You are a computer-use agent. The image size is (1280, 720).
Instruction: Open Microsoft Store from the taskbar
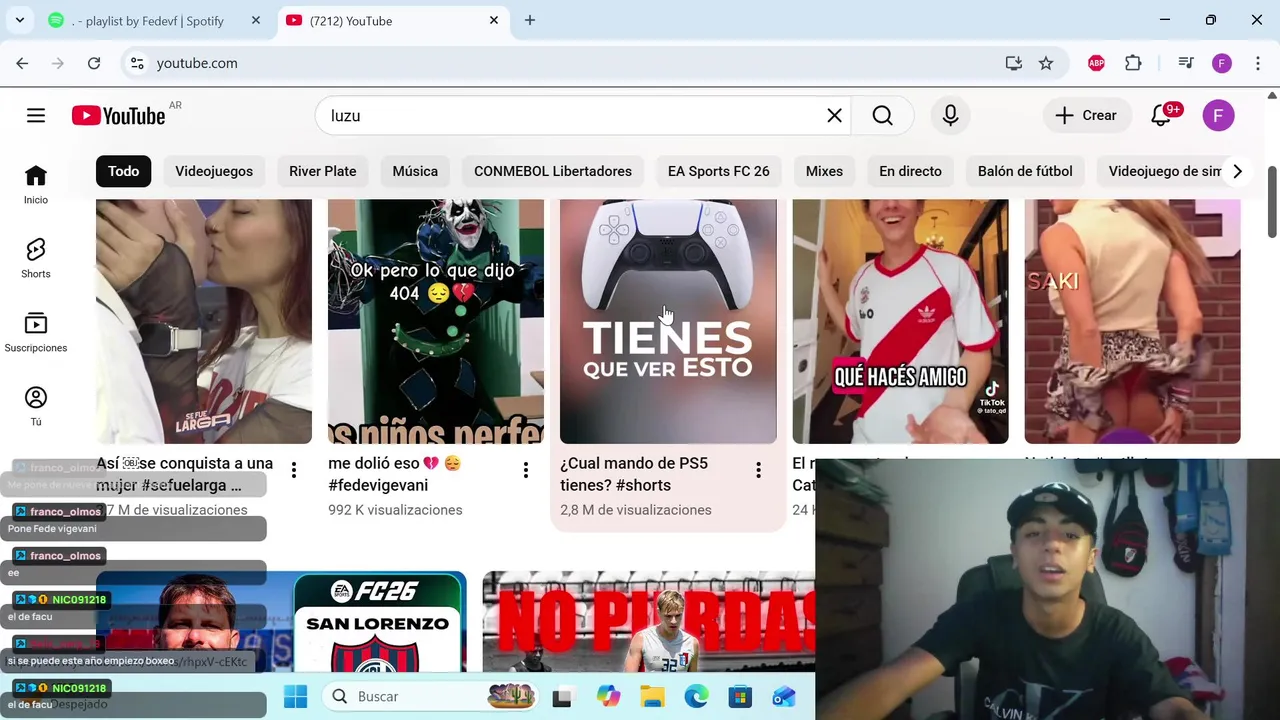740,697
